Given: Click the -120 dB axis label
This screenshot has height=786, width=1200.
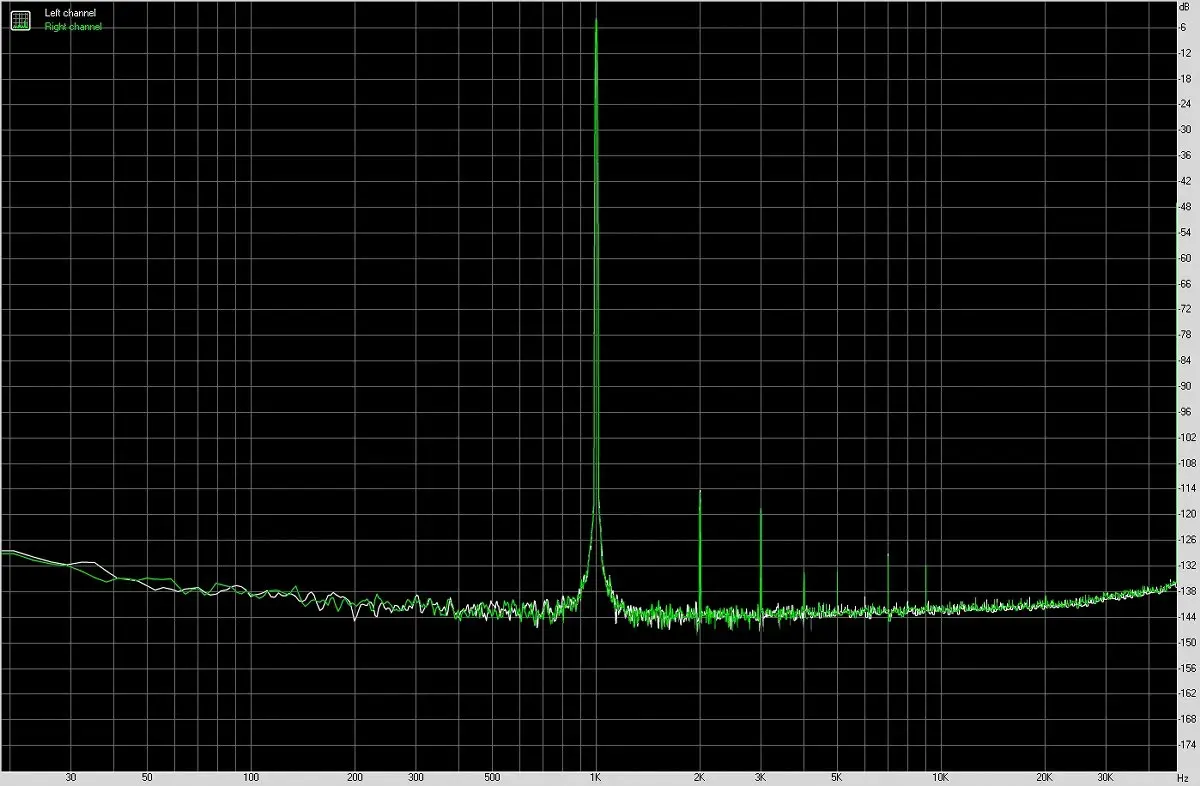Looking at the screenshot, I should point(1188,514).
